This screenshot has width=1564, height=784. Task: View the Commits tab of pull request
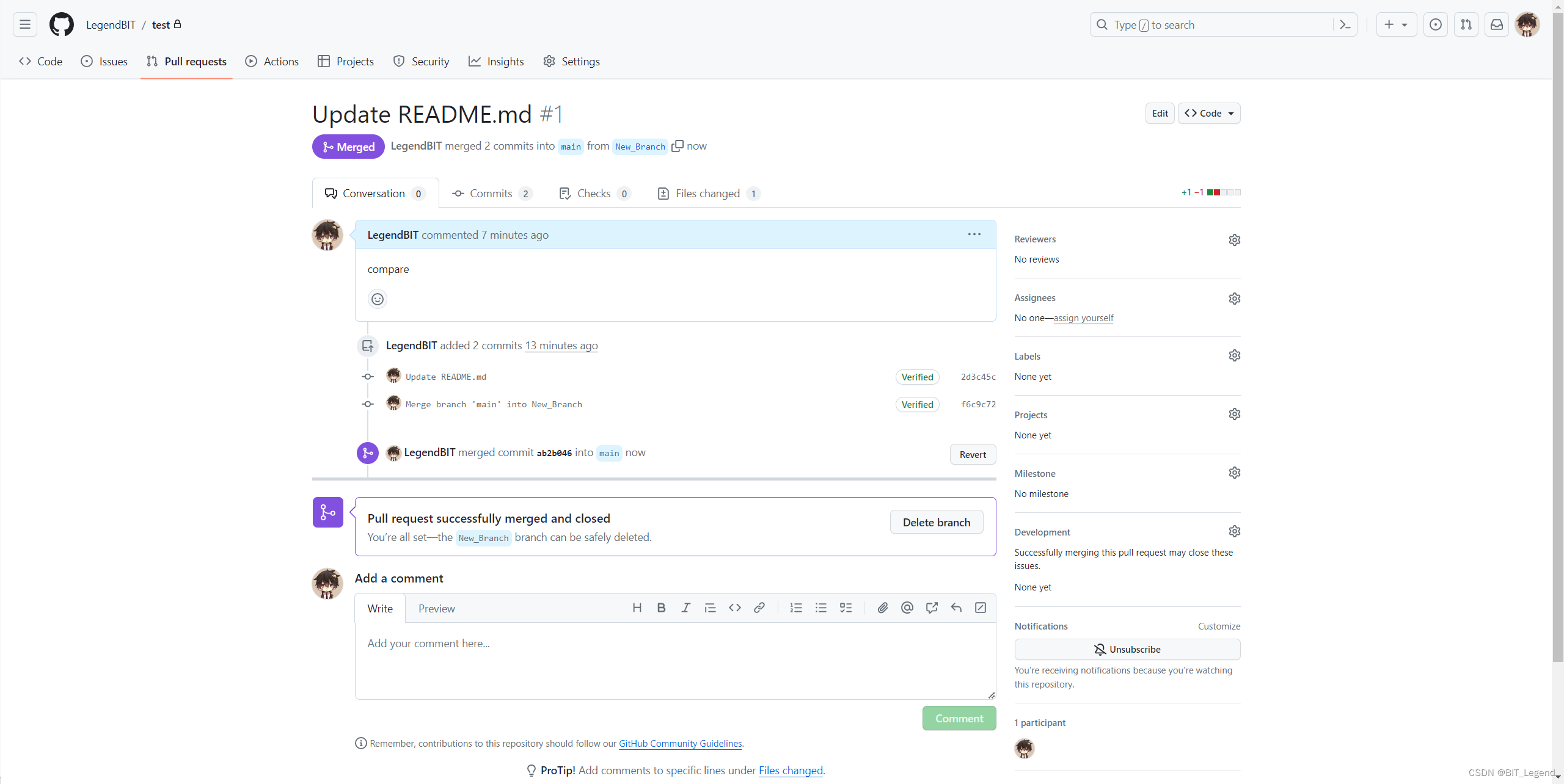click(x=492, y=194)
